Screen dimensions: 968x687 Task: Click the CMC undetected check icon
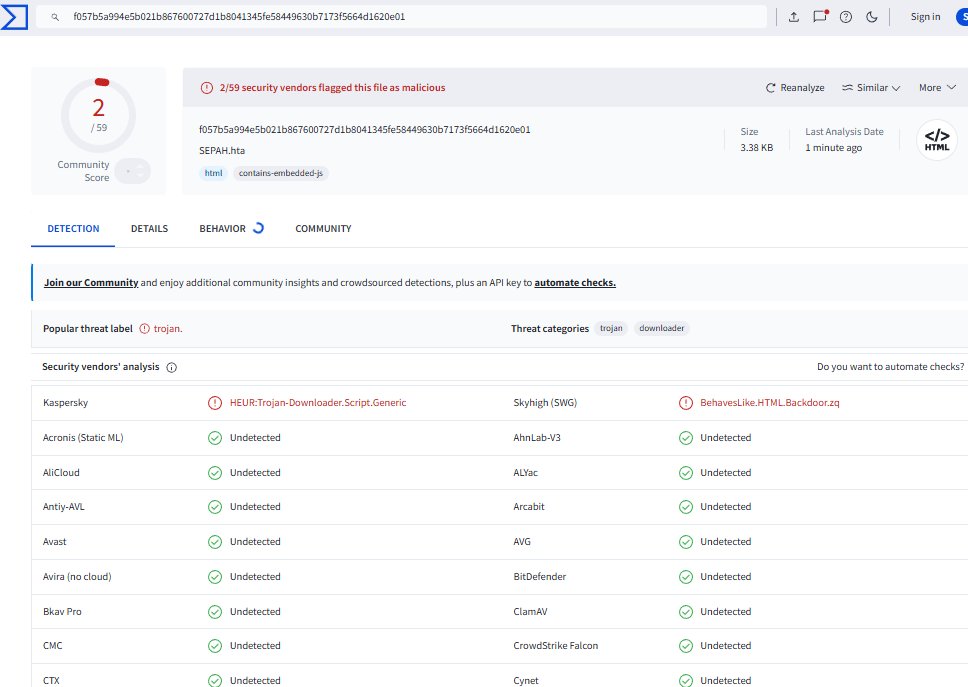[215, 646]
